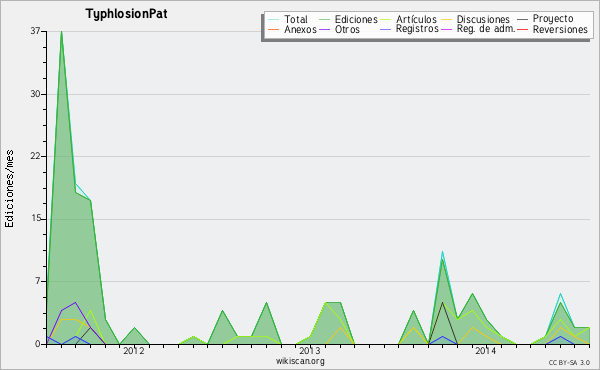The height and width of the screenshot is (370, 600).
Task: Select the Anexos legend entry
Action: (x=292, y=29)
